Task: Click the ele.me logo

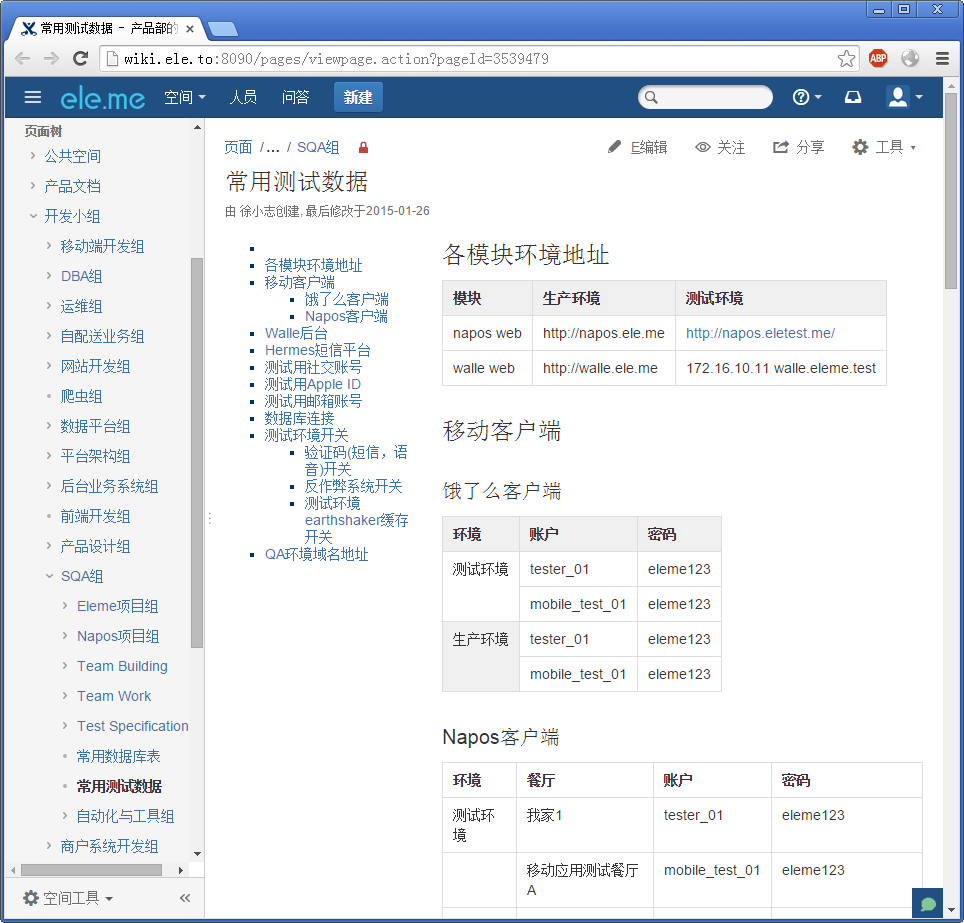Action: coord(103,98)
